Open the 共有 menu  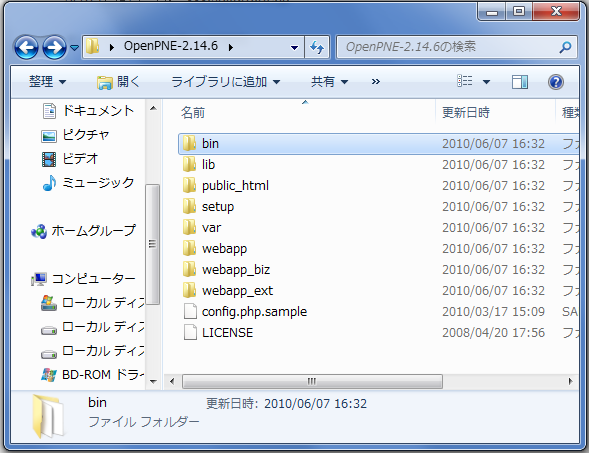(x=329, y=82)
